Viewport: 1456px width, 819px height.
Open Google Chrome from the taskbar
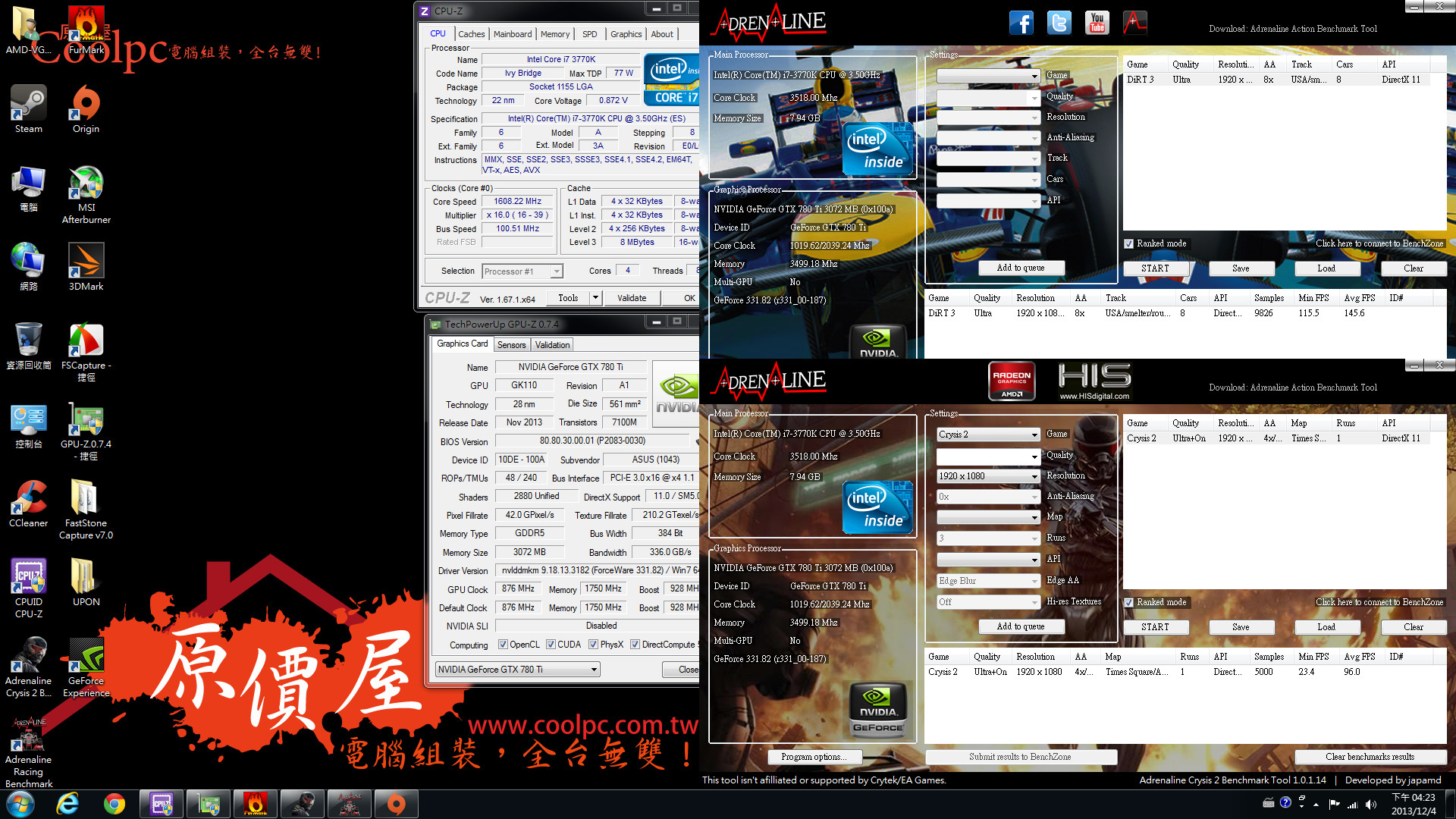click(115, 804)
